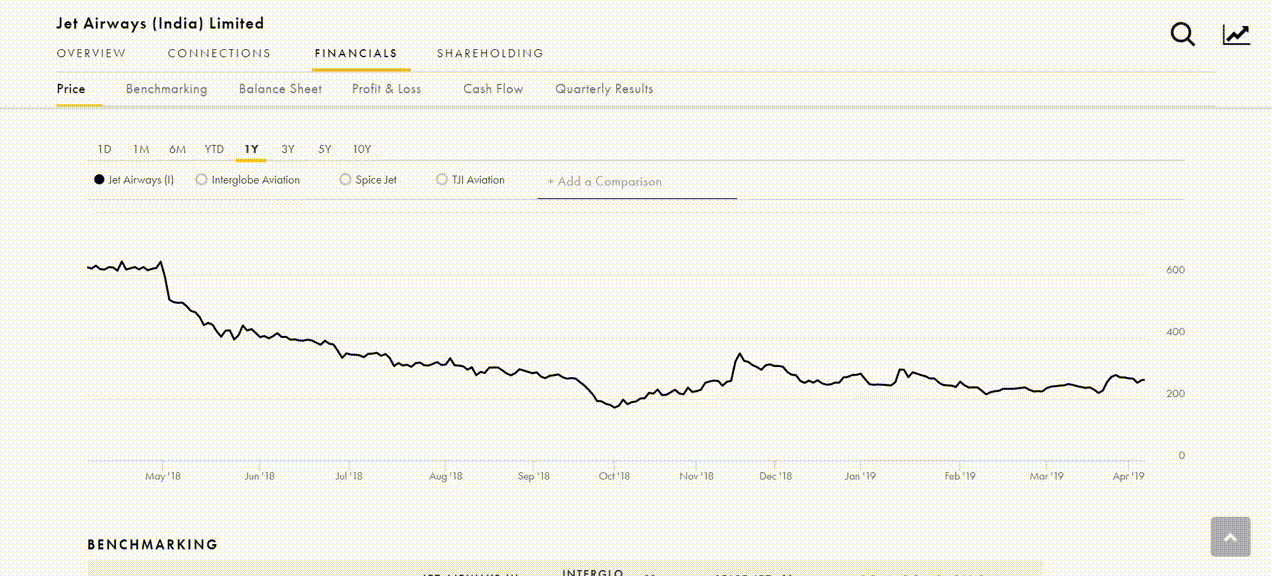Switch to the Overview tab

tap(91, 53)
